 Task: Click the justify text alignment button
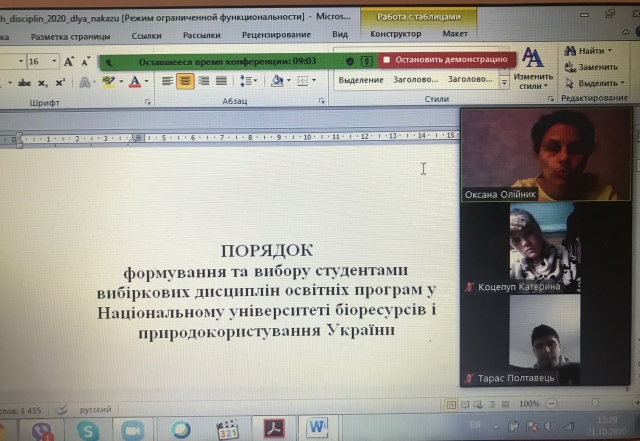223,81
